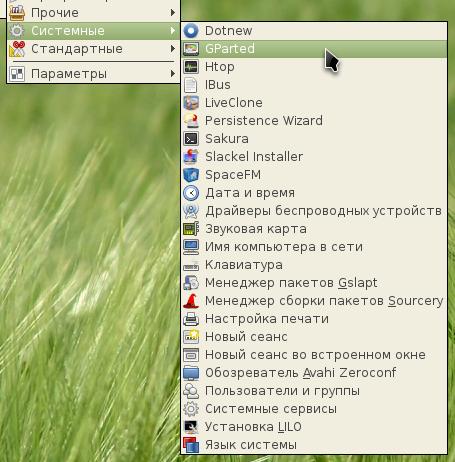The image size is (455, 462).
Task: Click the clock icon for Дата и время
Action: click(x=191, y=193)
